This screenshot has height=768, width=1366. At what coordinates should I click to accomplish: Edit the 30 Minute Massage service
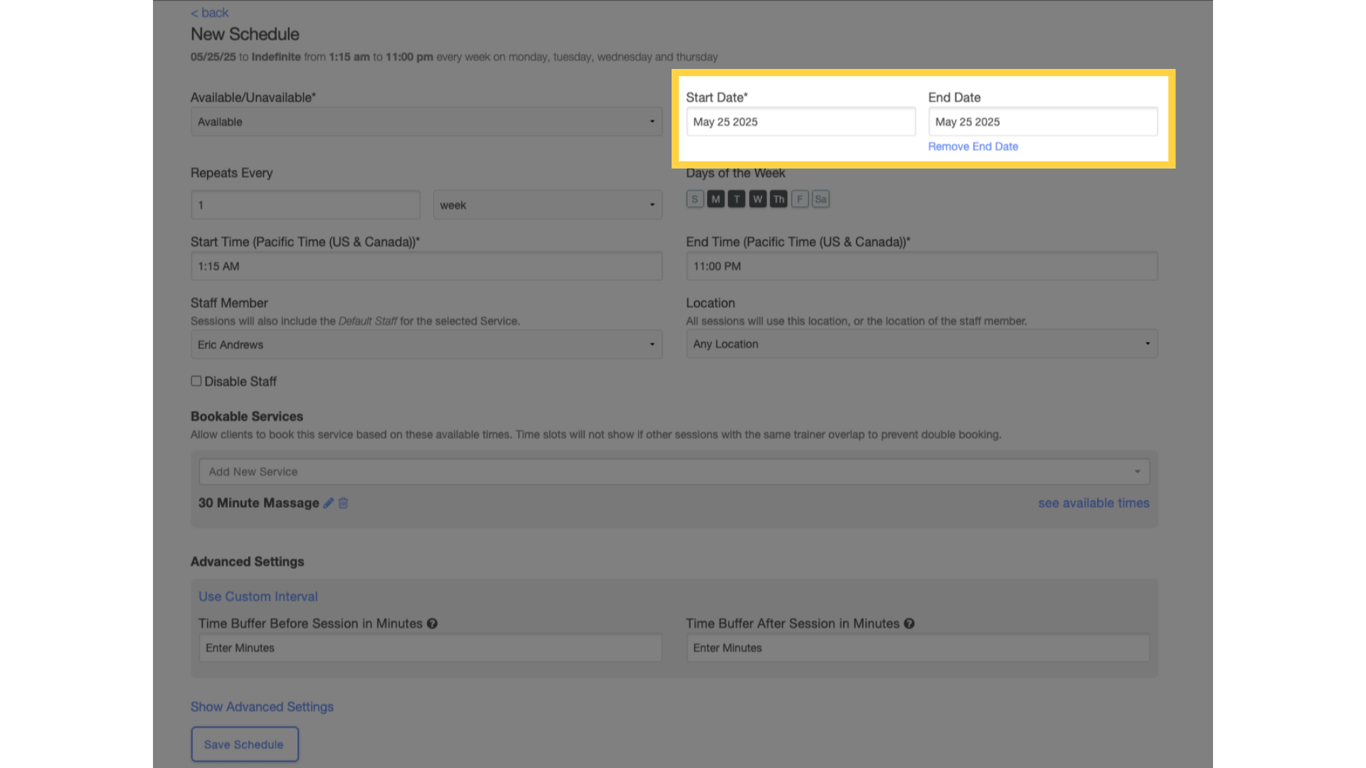click(x=328, y=503)
